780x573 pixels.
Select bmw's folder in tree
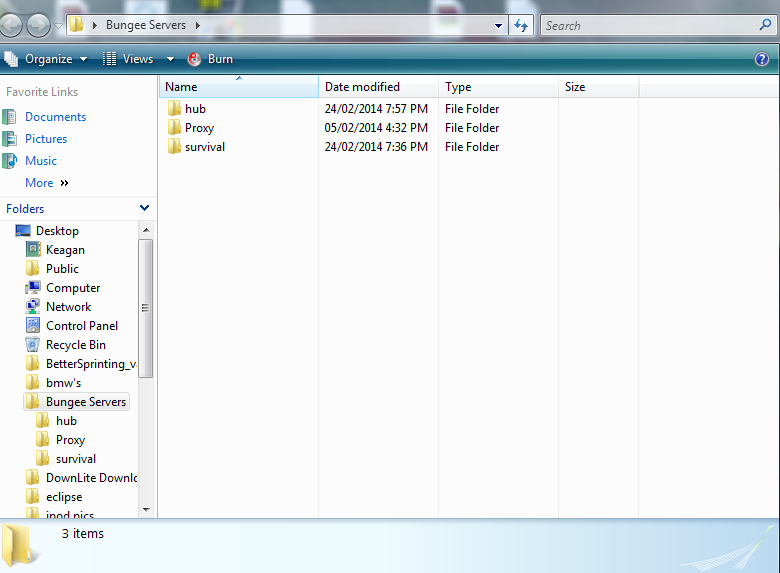pyautogui.click(x=63, y=383)
